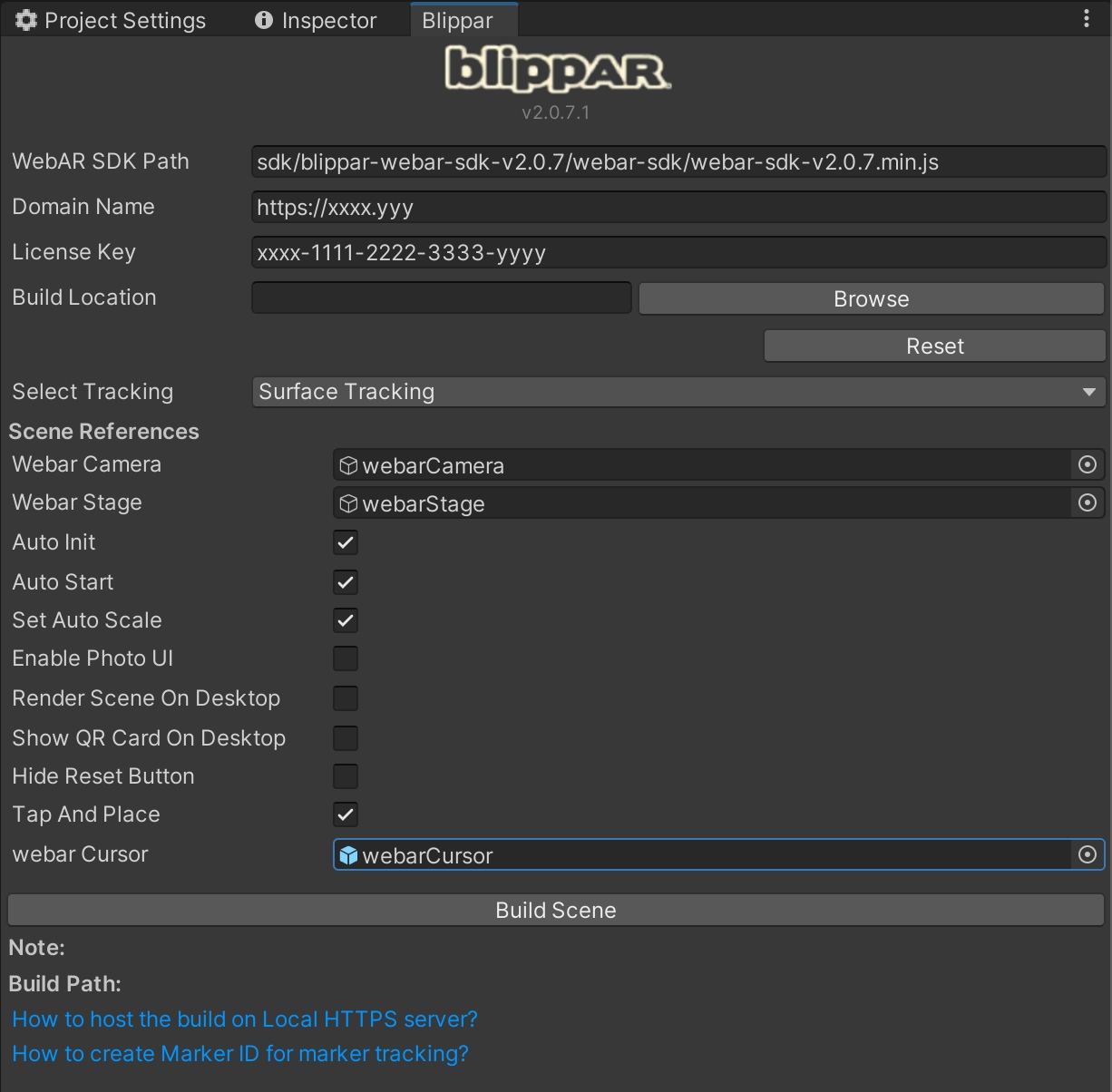
Task: Switch to the Project Settings tab
Action: [112, 20]
